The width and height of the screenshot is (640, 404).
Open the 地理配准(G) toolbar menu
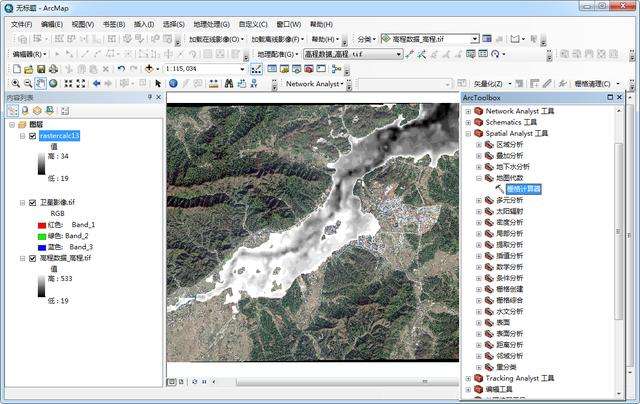point(278,54)
